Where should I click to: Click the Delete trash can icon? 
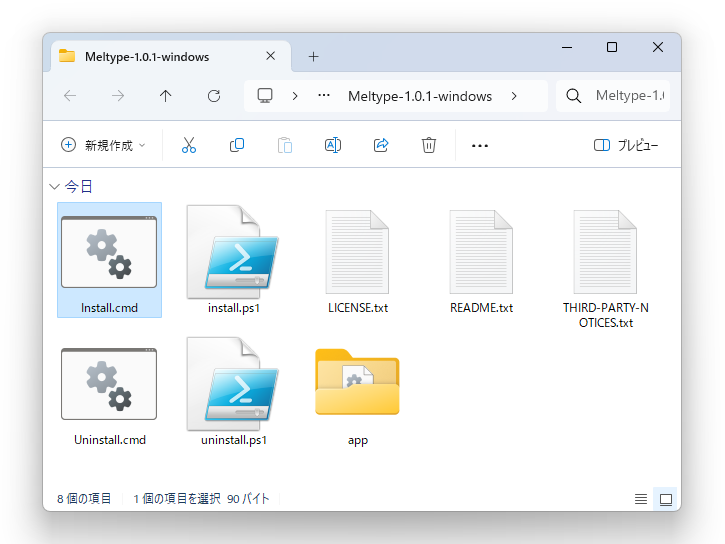click(429, 145)
